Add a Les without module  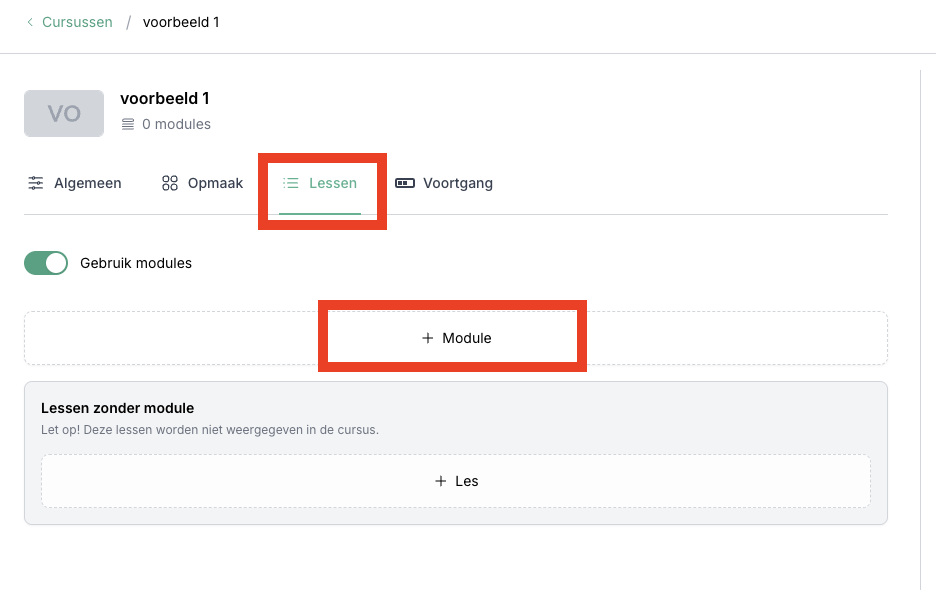click(x=466, y=481)
